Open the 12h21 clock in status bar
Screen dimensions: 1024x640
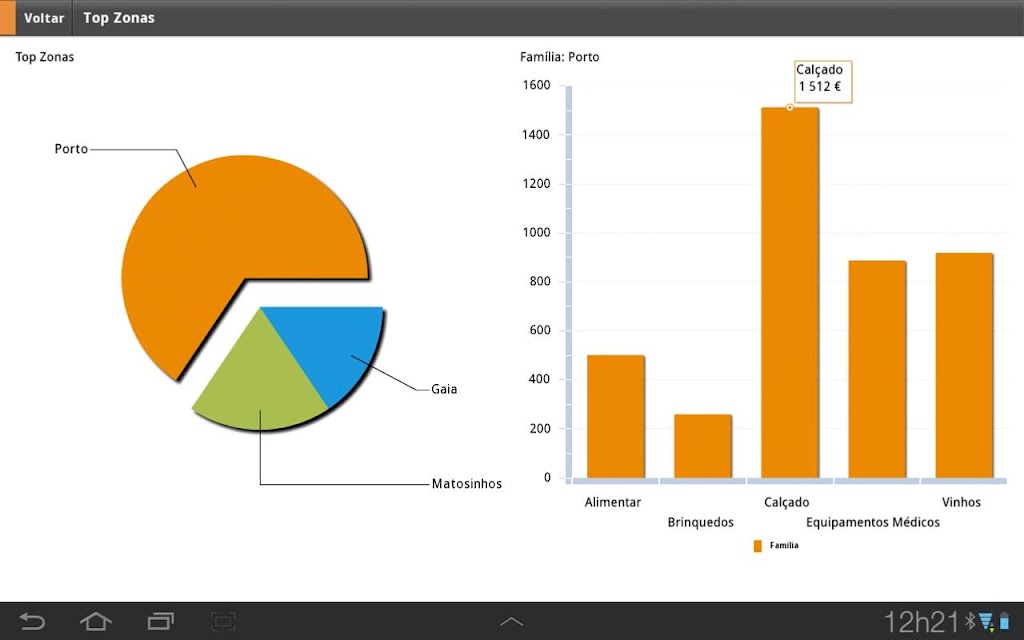pyautogui.click(x=922, y=622)
